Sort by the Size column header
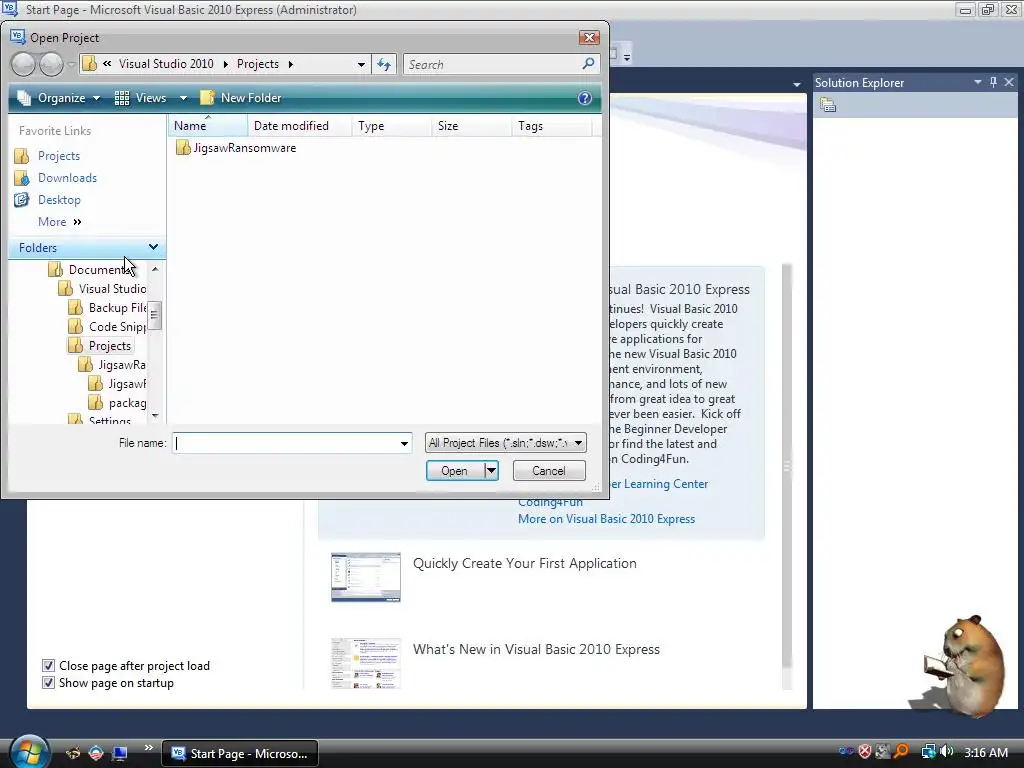1024x768 pixels. point(472,125)
